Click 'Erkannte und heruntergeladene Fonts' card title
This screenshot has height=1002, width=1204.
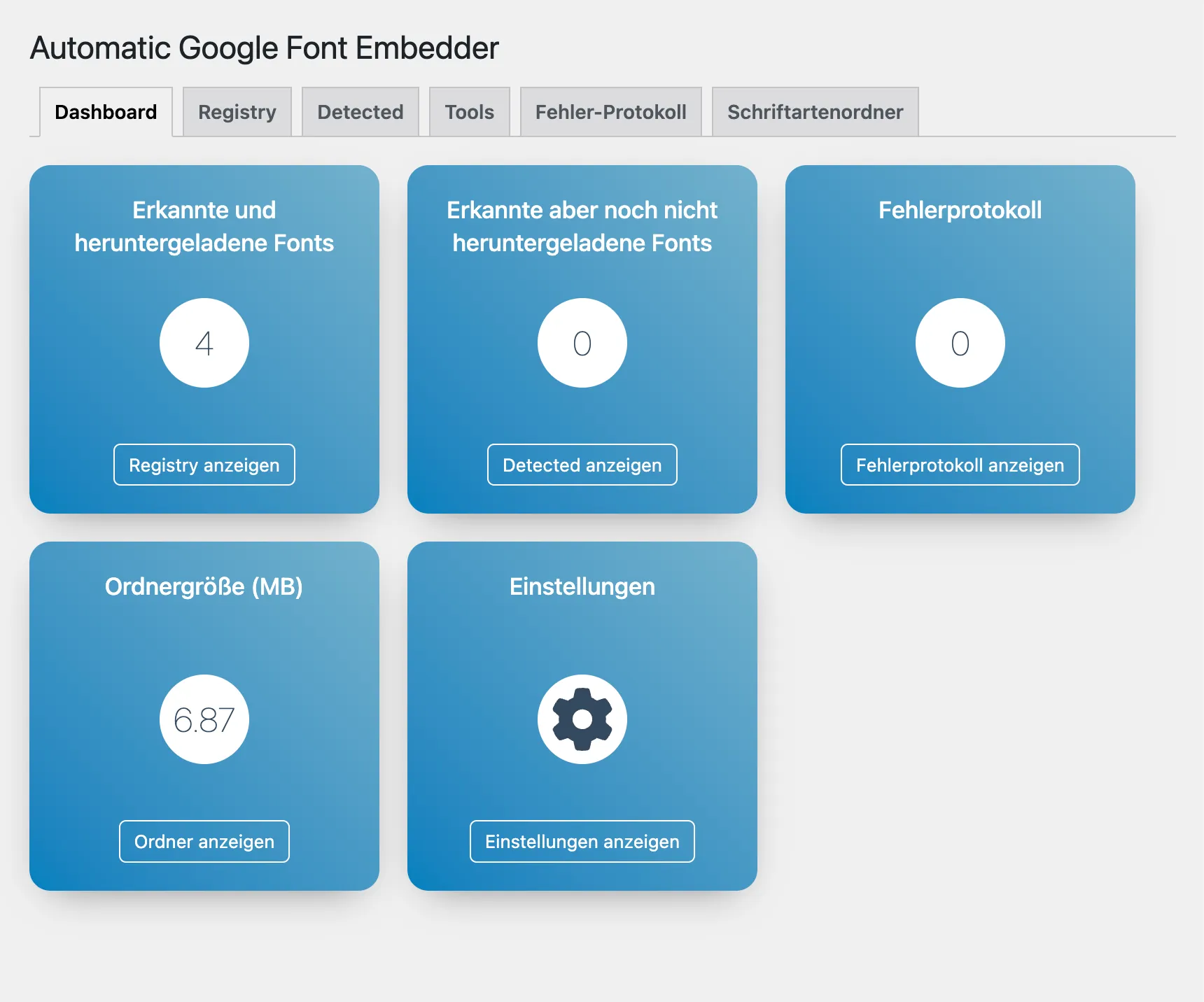pos(204,226)
